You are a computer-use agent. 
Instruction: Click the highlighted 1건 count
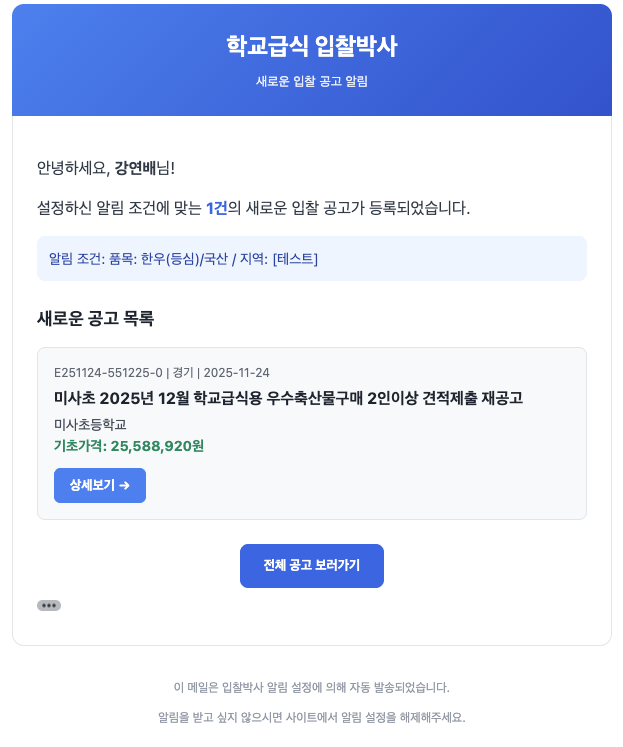216,208
